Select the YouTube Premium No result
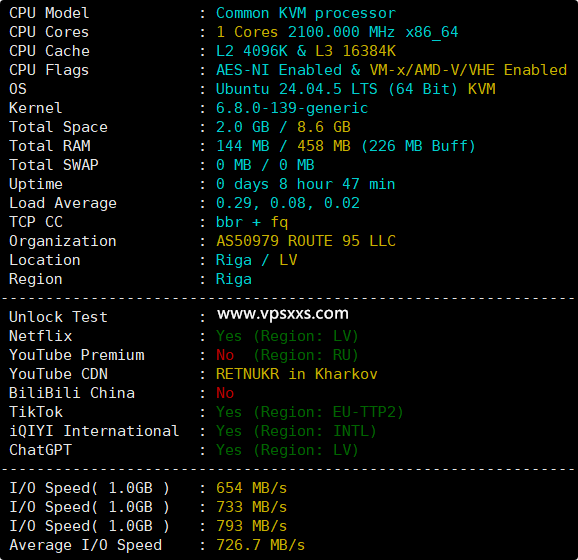The height and width of the screenshot is (560, 578). tap(225, 355)
